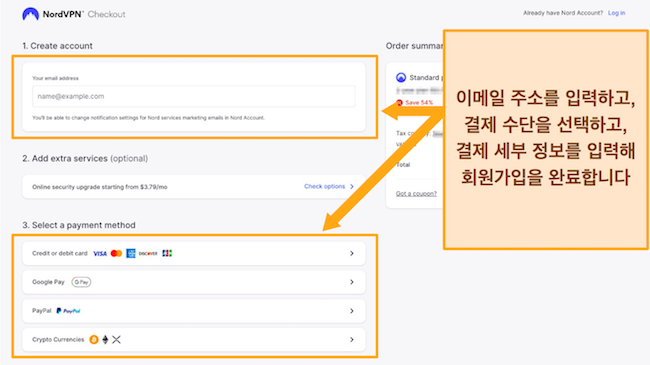650x365 pixels.
Task: Click the XRP crypto icon
Action: [116, 340]
